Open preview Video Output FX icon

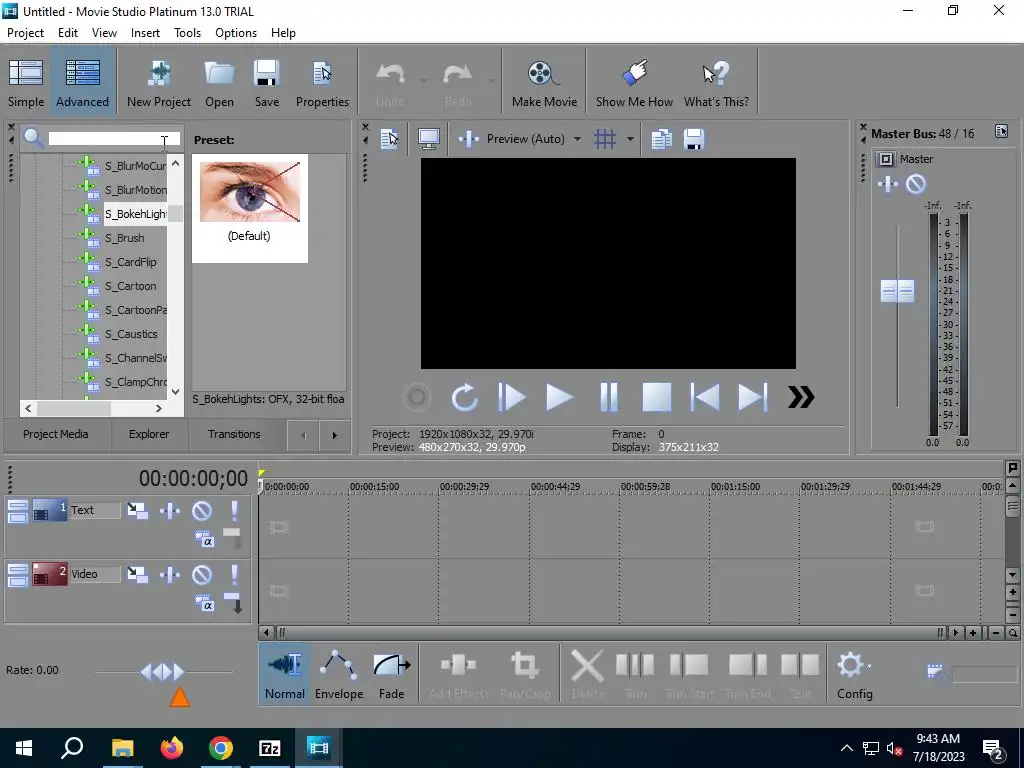tap(468, 138)
